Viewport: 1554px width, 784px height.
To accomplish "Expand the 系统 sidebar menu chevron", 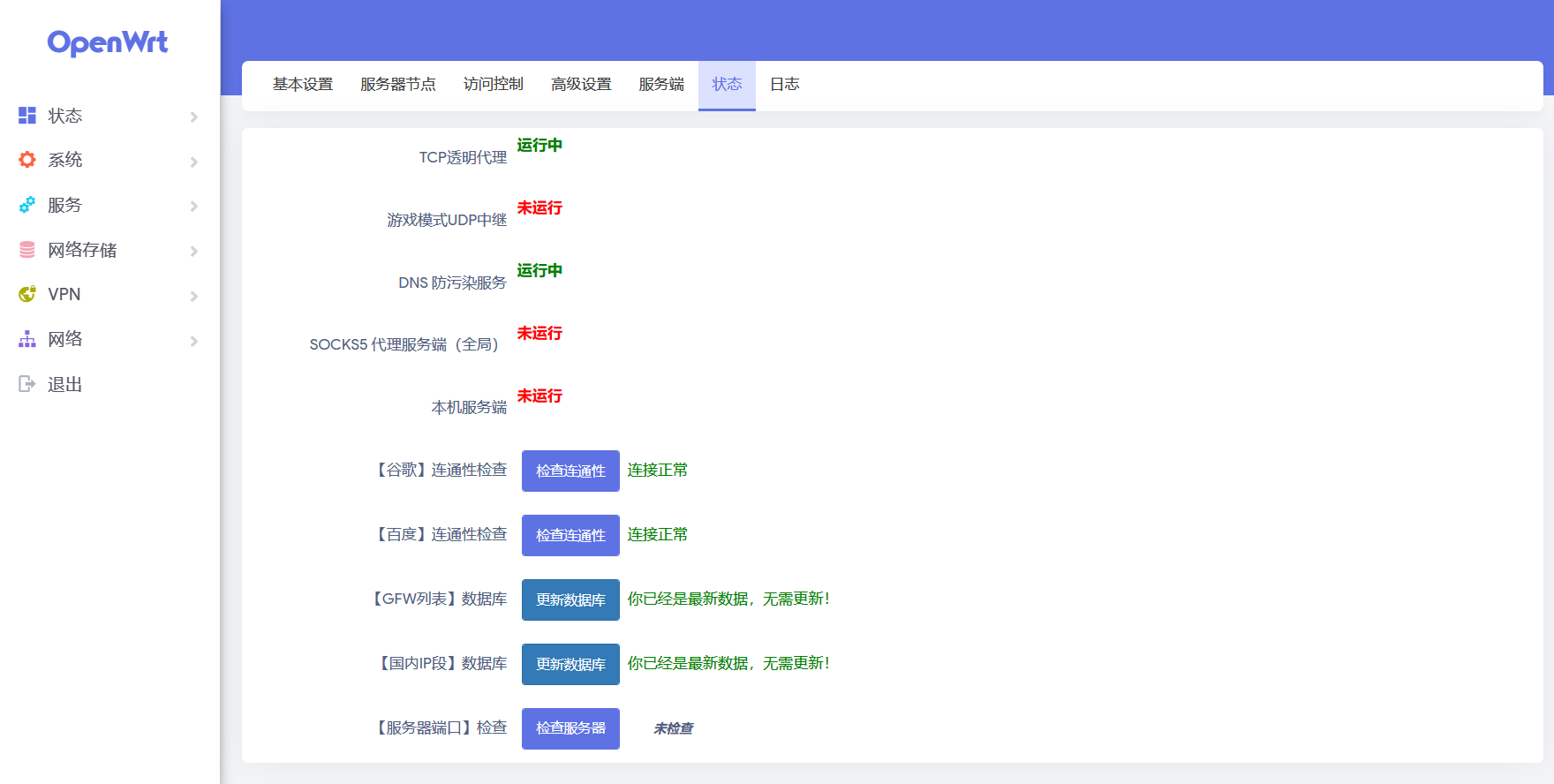I will click(194, 162).
